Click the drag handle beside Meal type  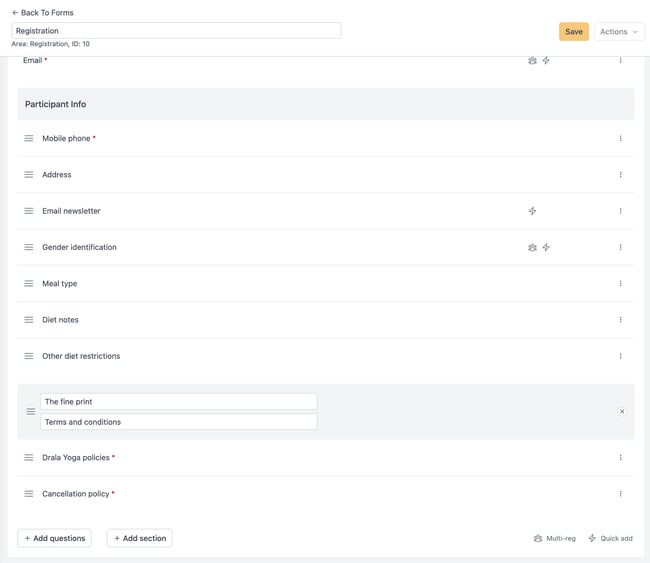[29, 284]
